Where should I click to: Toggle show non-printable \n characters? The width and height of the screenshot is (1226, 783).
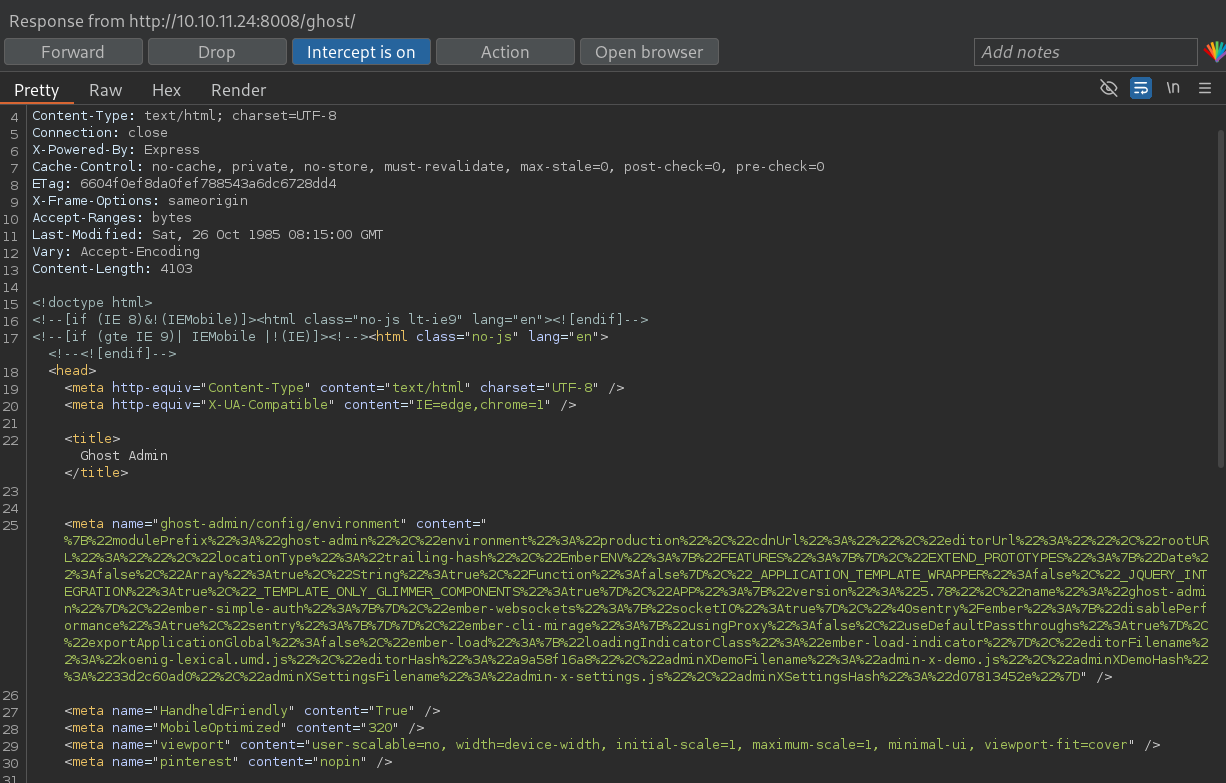click(x=1173, y=89)
